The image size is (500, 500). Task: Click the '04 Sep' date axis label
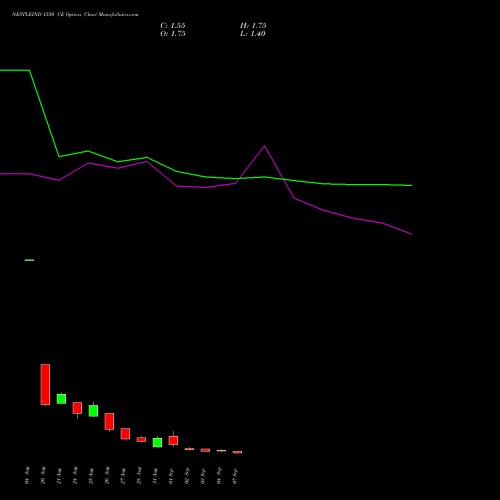(219, 475)
